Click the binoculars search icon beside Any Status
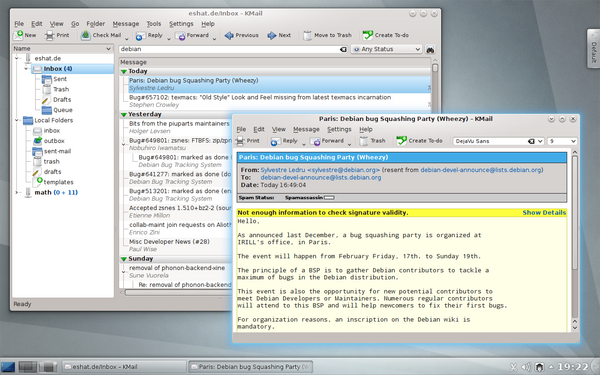The image size is (600, 375). pyautogui.click(x=430, y=49)
